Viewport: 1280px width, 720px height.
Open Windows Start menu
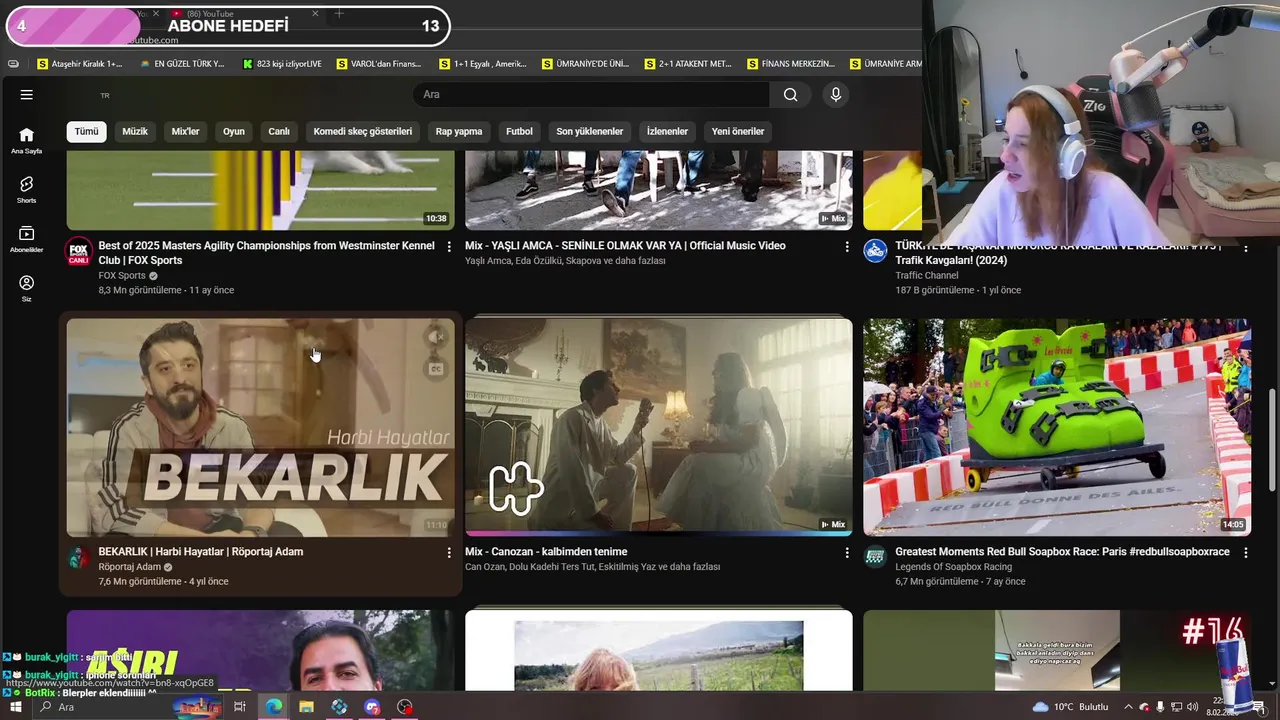15,707
